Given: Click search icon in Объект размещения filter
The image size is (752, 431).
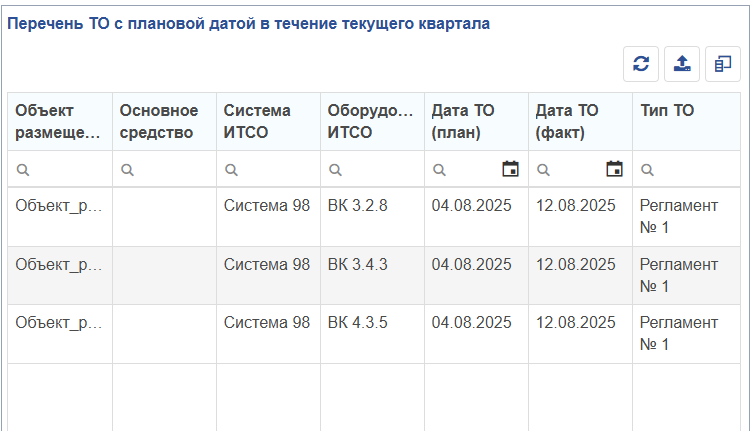Looking at the screenshot, I should pyautogui.click(x=23, y=170).
